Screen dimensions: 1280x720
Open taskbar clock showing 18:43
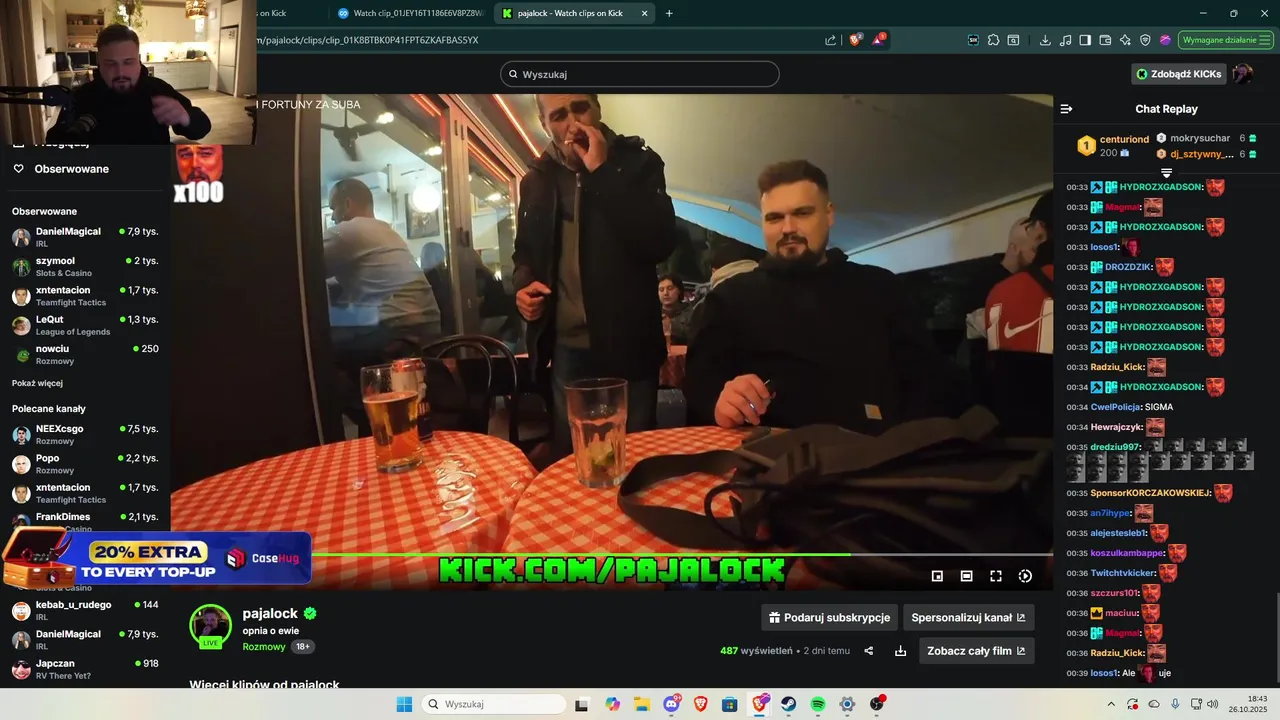point(1250,704)
